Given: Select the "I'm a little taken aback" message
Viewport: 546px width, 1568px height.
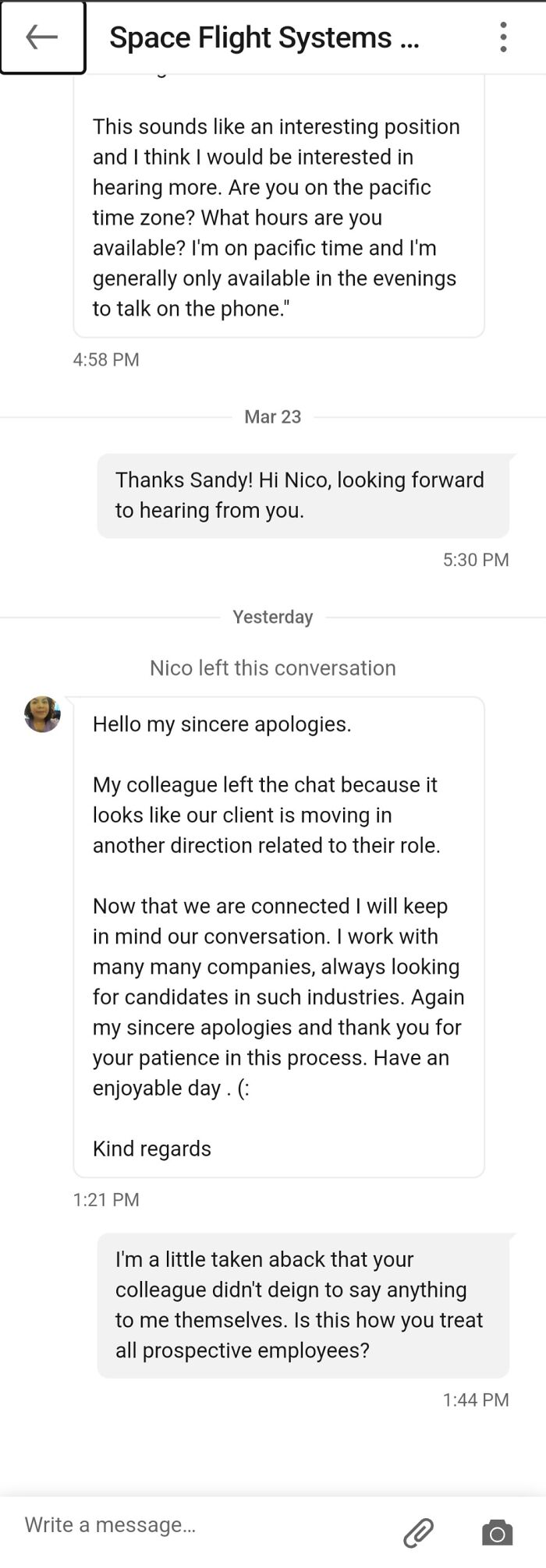Looking at the screenshot, I should (x=303, y=1304).
